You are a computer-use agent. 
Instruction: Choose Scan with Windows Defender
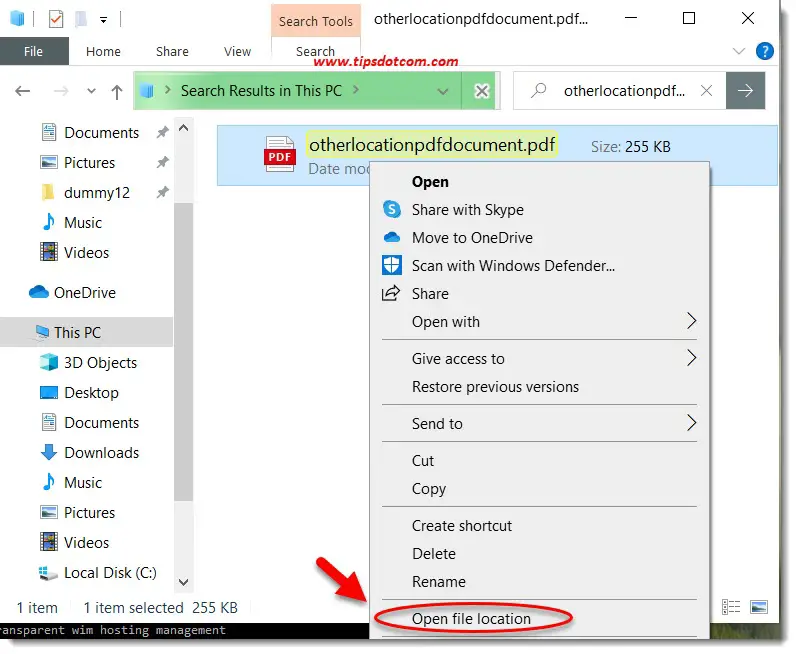pyautogui.click(x=513, y=266)
